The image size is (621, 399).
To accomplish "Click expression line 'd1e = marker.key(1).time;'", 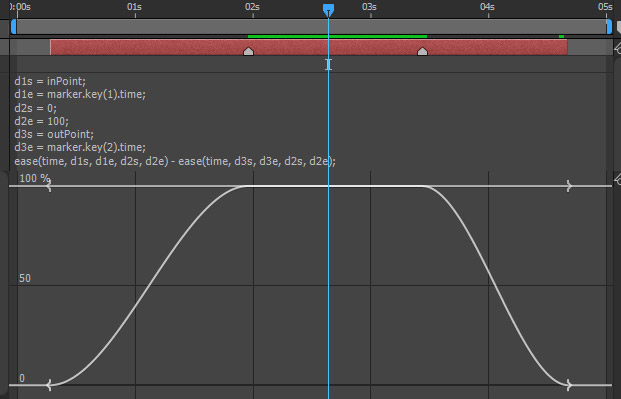I will coord(80,94).
